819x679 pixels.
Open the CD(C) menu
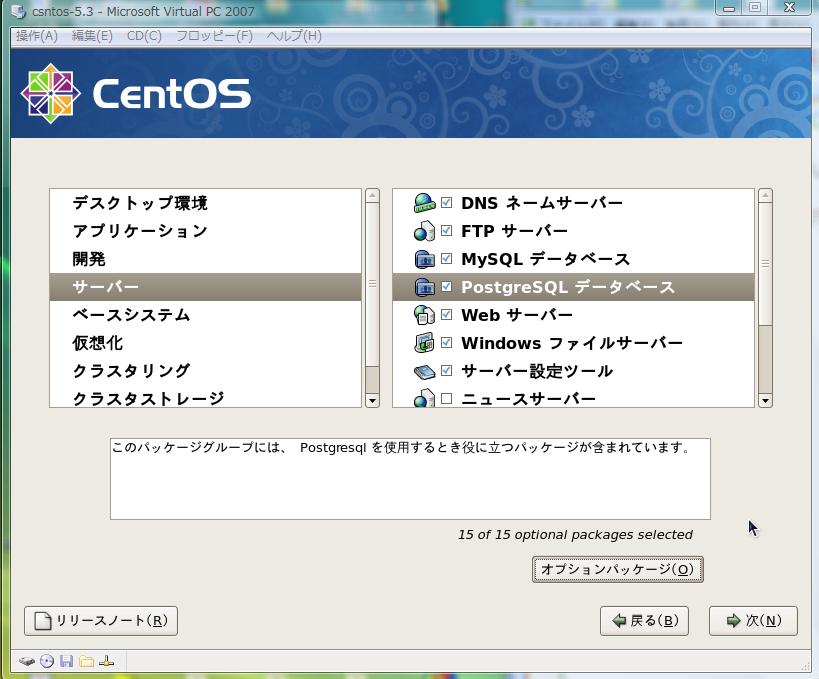[144, 36]
